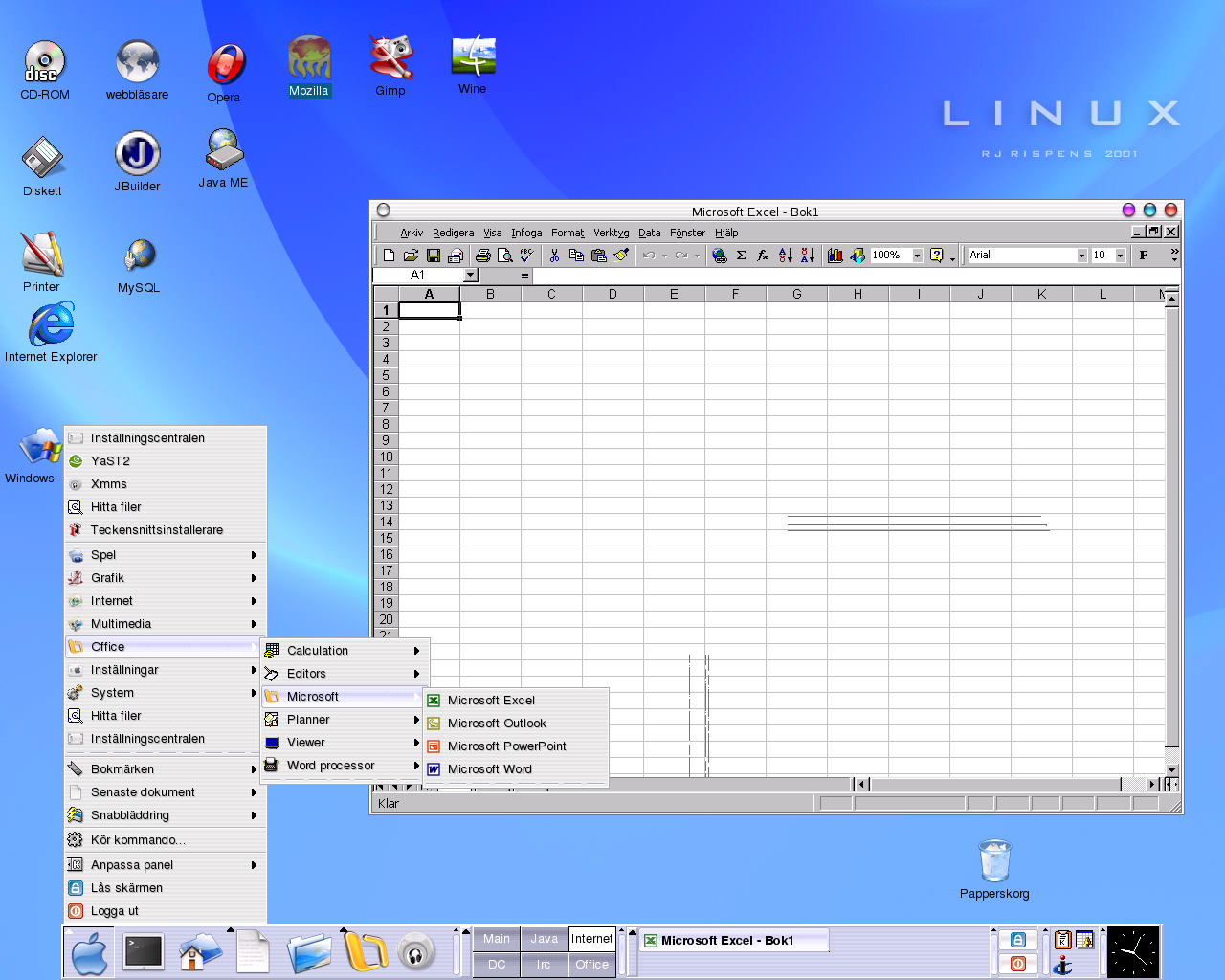
Task: Run the Spelling check icon
Action: click(526, 256)
